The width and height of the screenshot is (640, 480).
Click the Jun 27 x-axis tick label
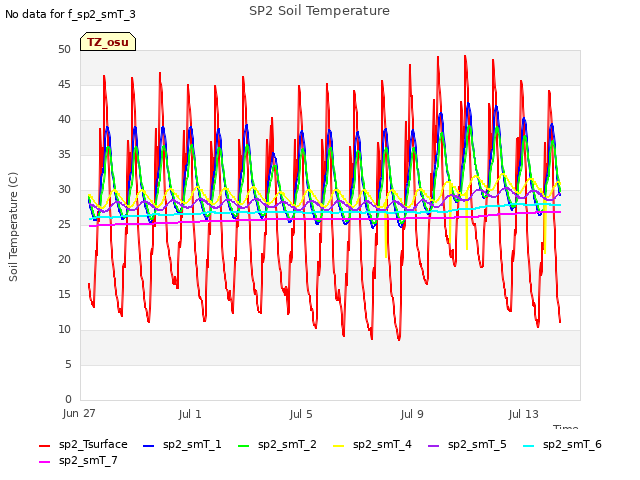[79, 414]
